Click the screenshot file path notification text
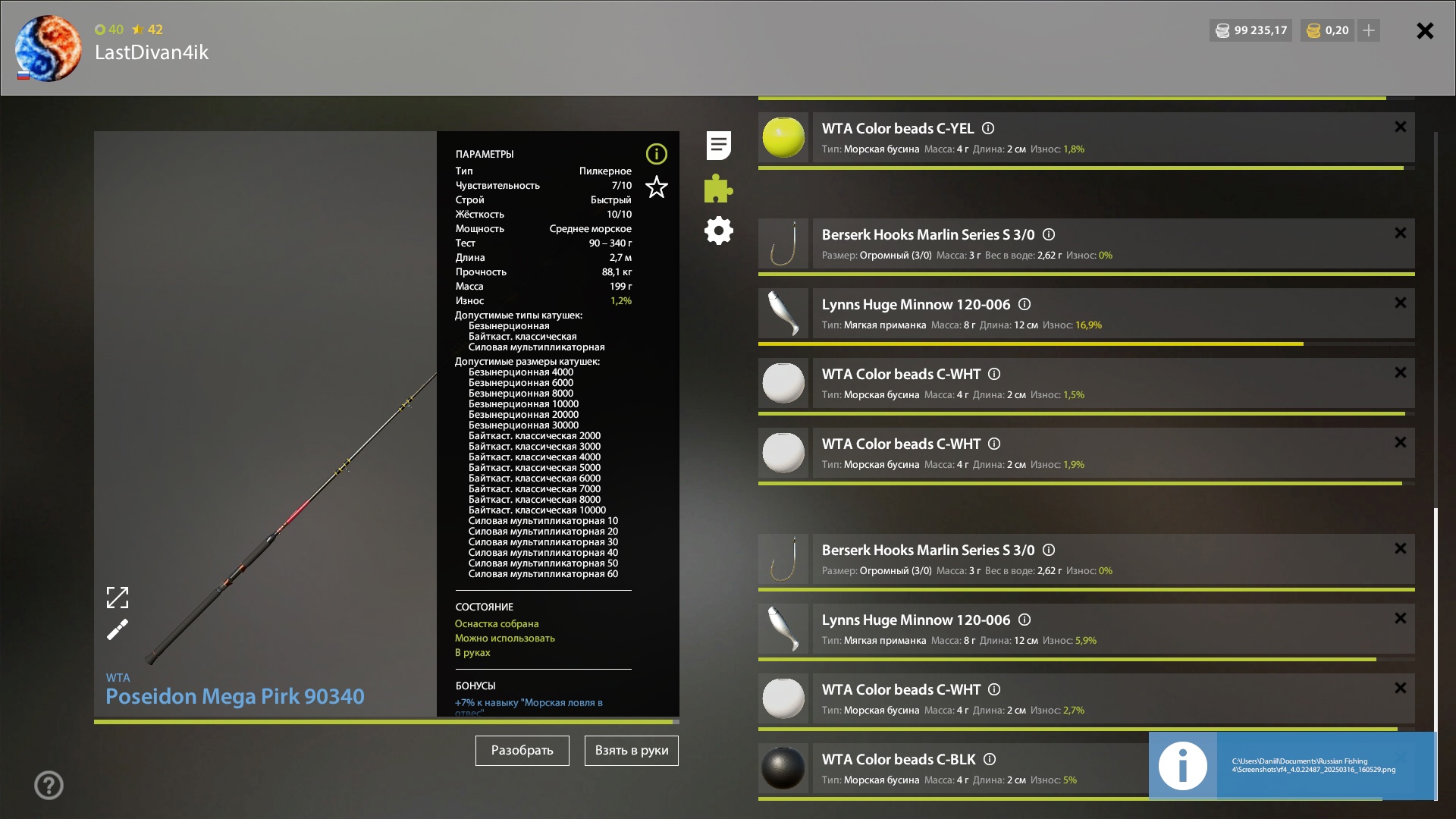The height and width of the screenshot is (819, 1456). (x=1313, y=765)
